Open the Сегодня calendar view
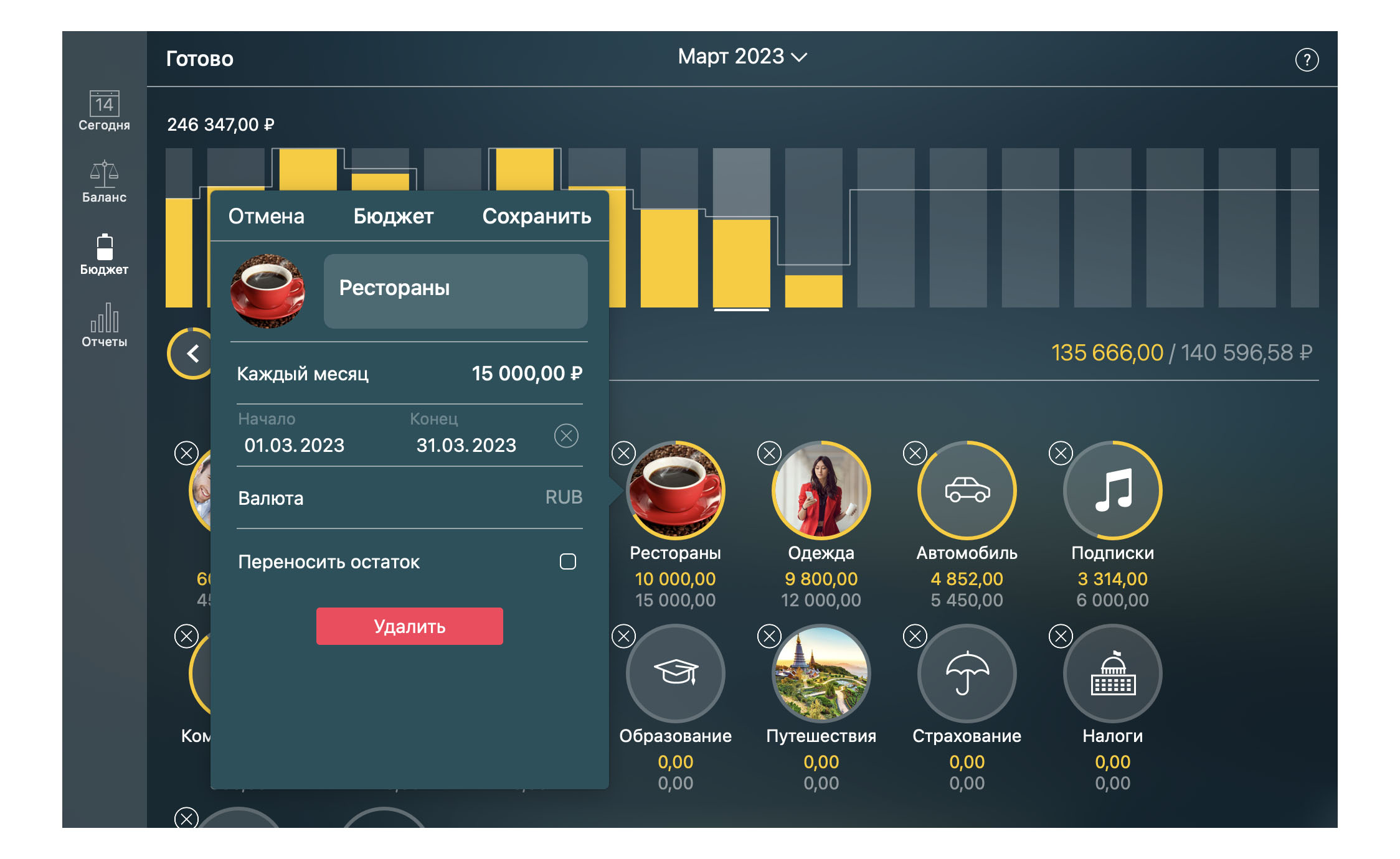The width and height of the screenshot is (1400, 859). [x=104, y=111]
